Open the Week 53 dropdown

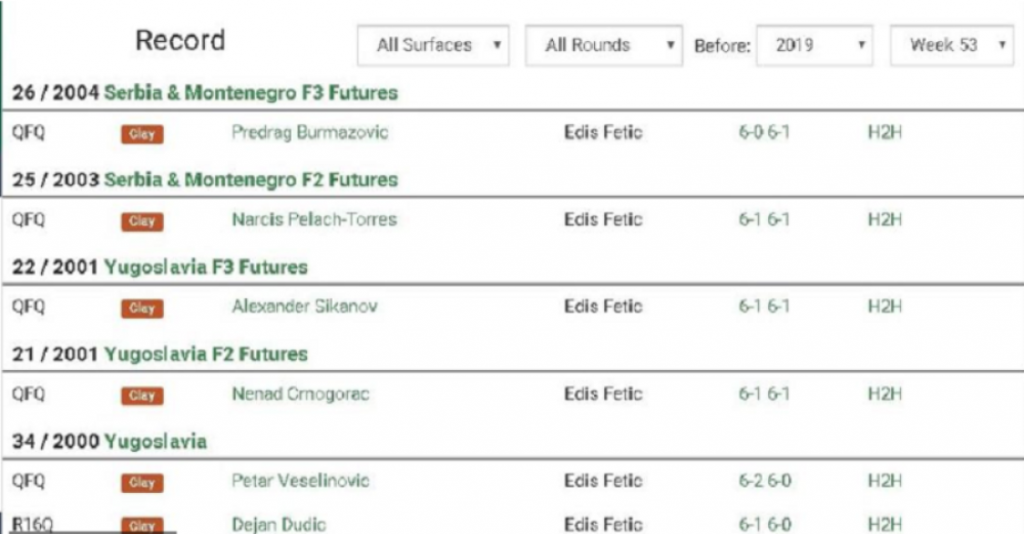click(952, 46)
